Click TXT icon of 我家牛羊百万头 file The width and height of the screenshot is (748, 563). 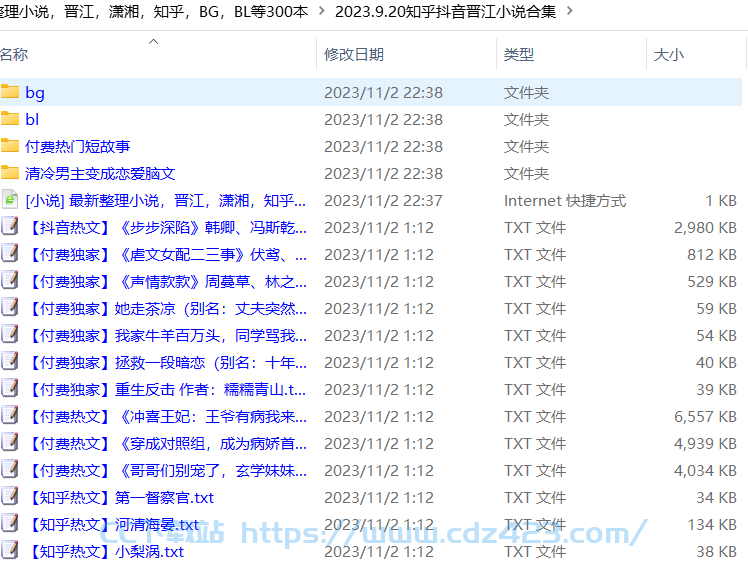(10, 335)
